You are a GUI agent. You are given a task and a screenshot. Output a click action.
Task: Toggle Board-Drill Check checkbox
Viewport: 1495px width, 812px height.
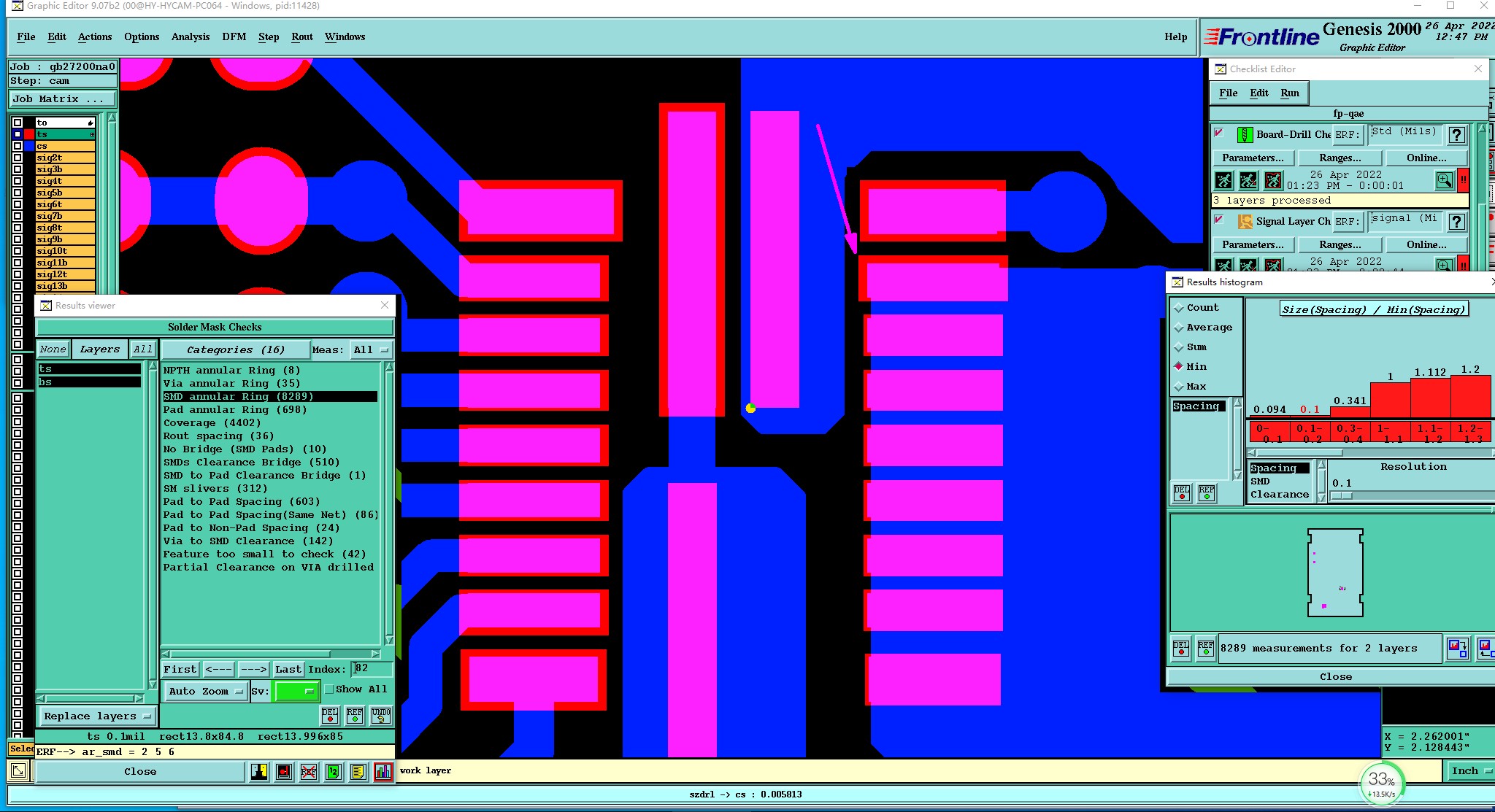point(1218,133)
